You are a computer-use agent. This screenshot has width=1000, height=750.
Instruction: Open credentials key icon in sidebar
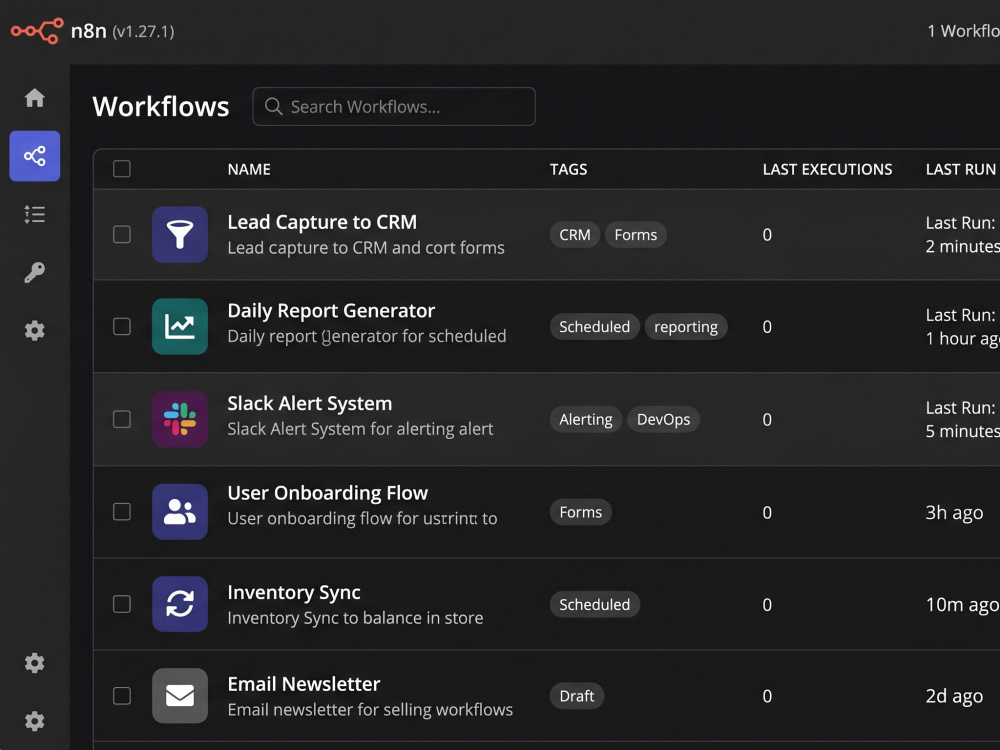34,272
